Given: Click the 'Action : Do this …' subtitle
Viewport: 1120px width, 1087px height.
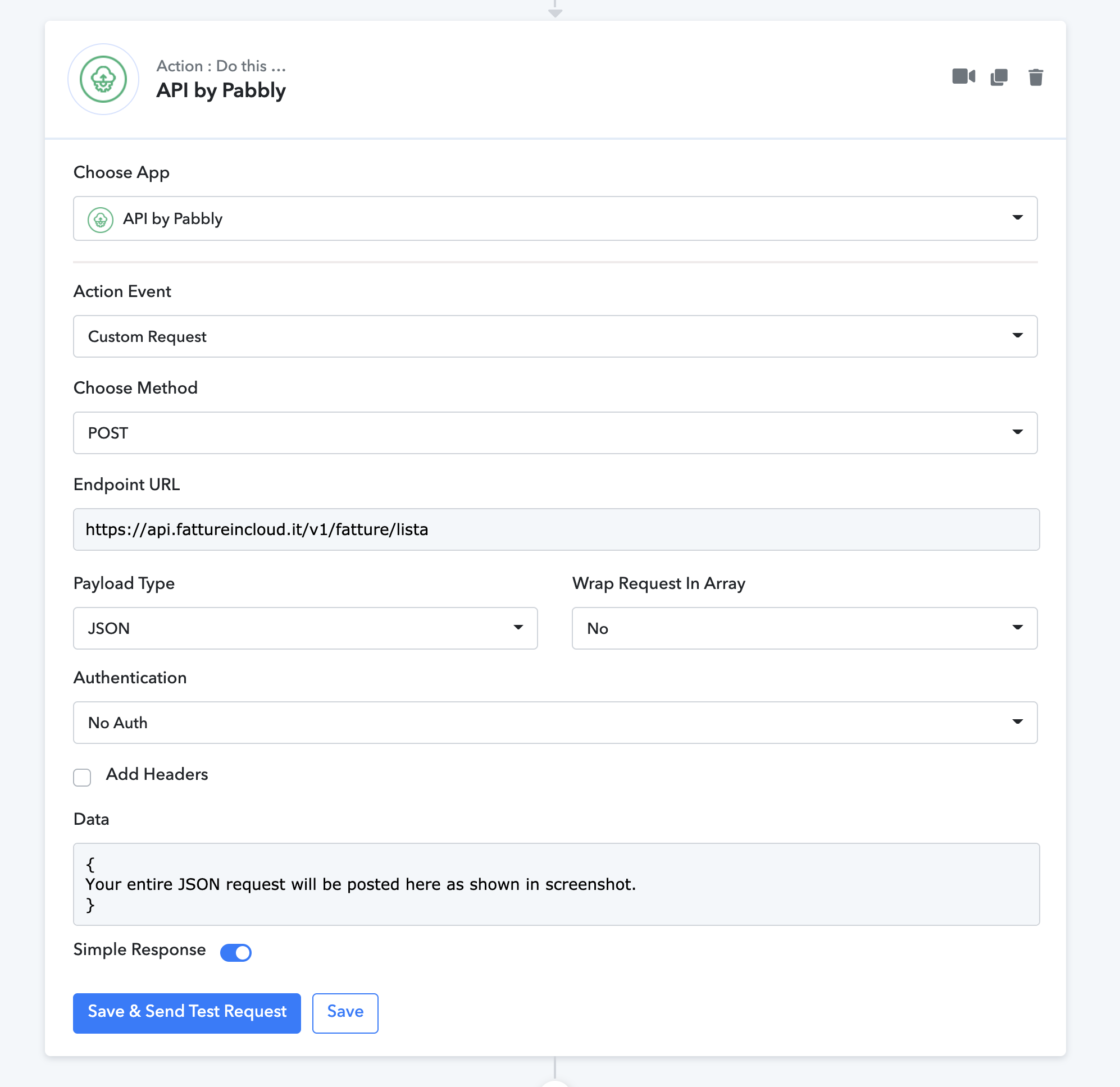Looking at the screenshot, I should coord(221,66).
